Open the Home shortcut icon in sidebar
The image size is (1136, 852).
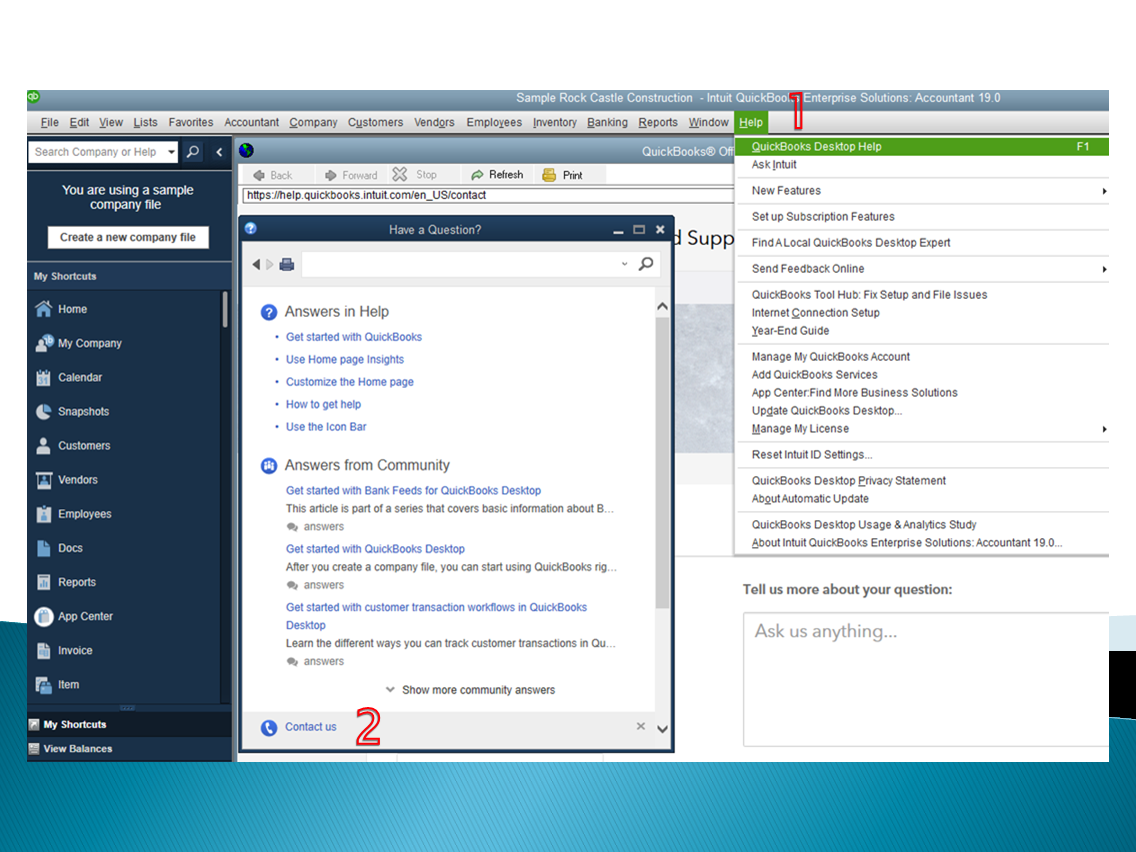point(43,309)
